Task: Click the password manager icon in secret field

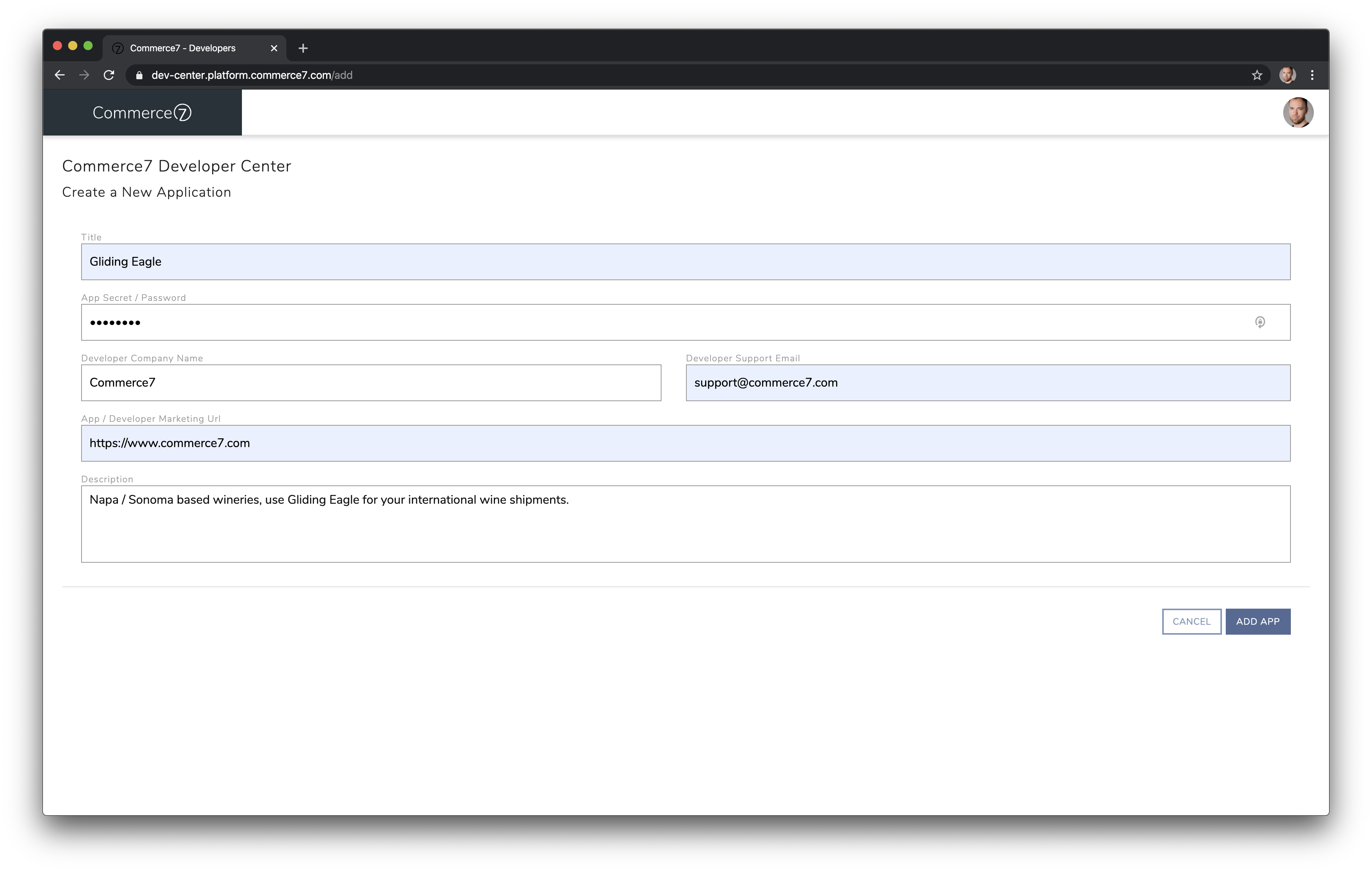Action: click(1260, 322)
